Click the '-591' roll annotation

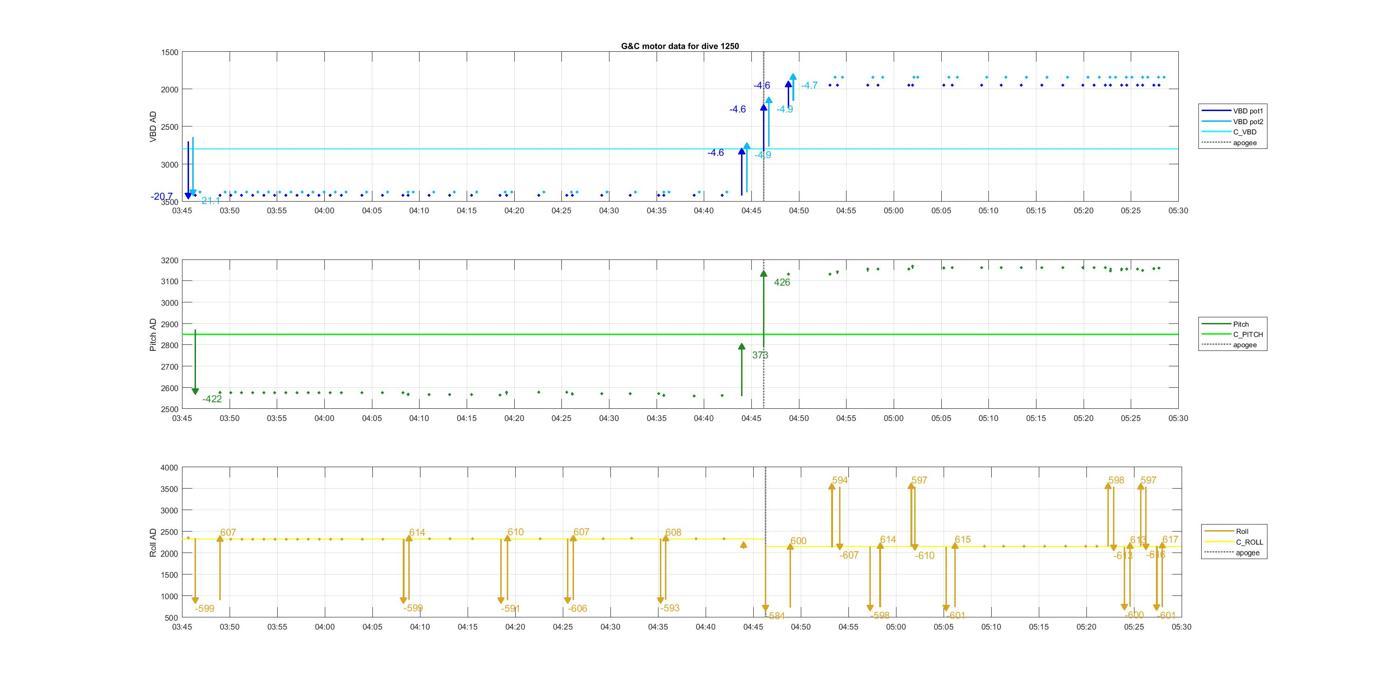(x=511, y=609)
